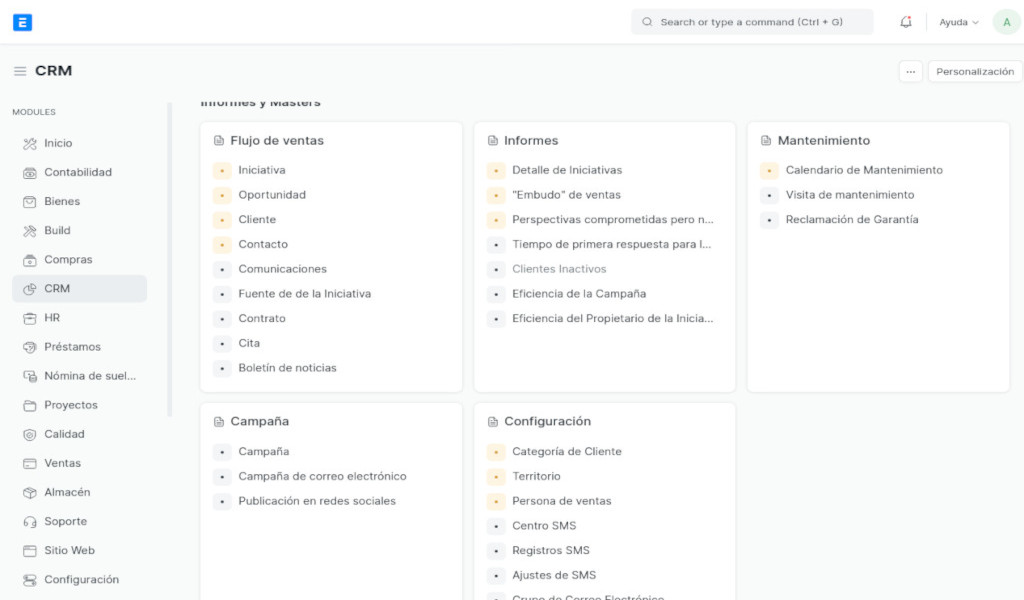Viewport: 1024px width, 600px height.
Task: Select Proyectos in the modules sidebar
Action: coord(70,405)
